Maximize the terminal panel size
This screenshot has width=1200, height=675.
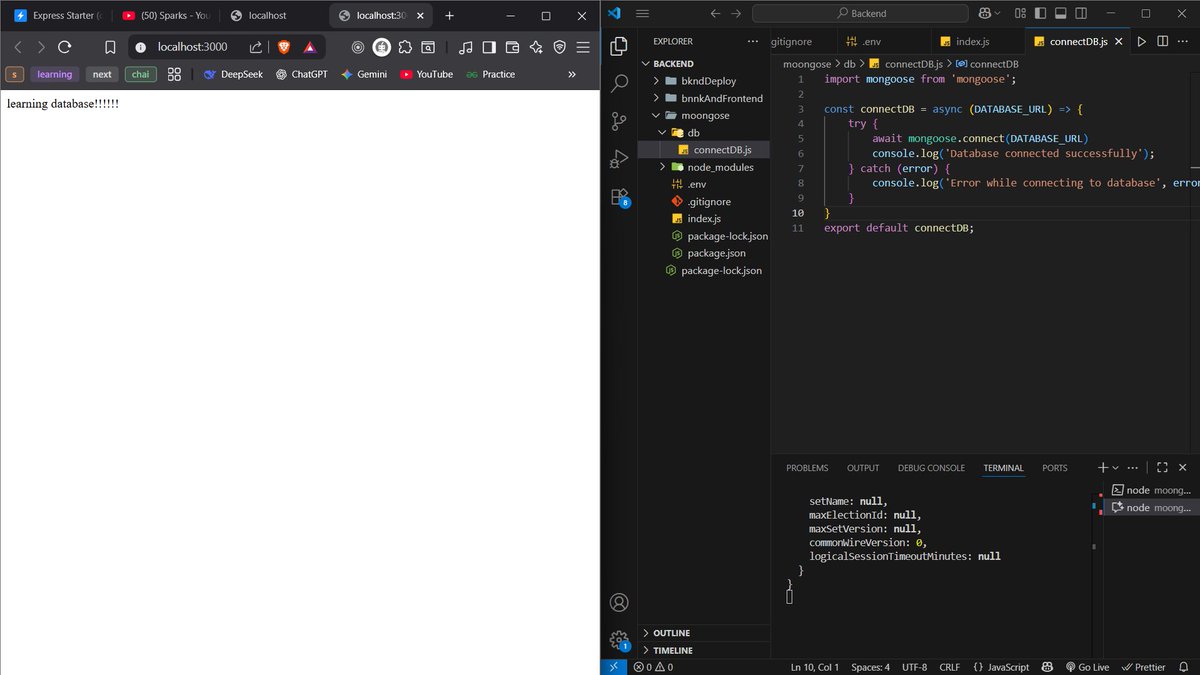click(1162, 467)
